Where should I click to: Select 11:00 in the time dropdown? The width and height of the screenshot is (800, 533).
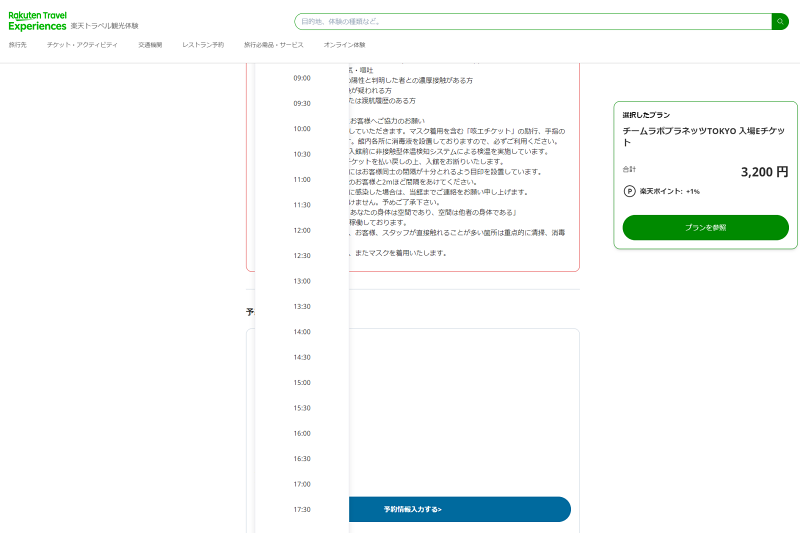pos(302,180)
